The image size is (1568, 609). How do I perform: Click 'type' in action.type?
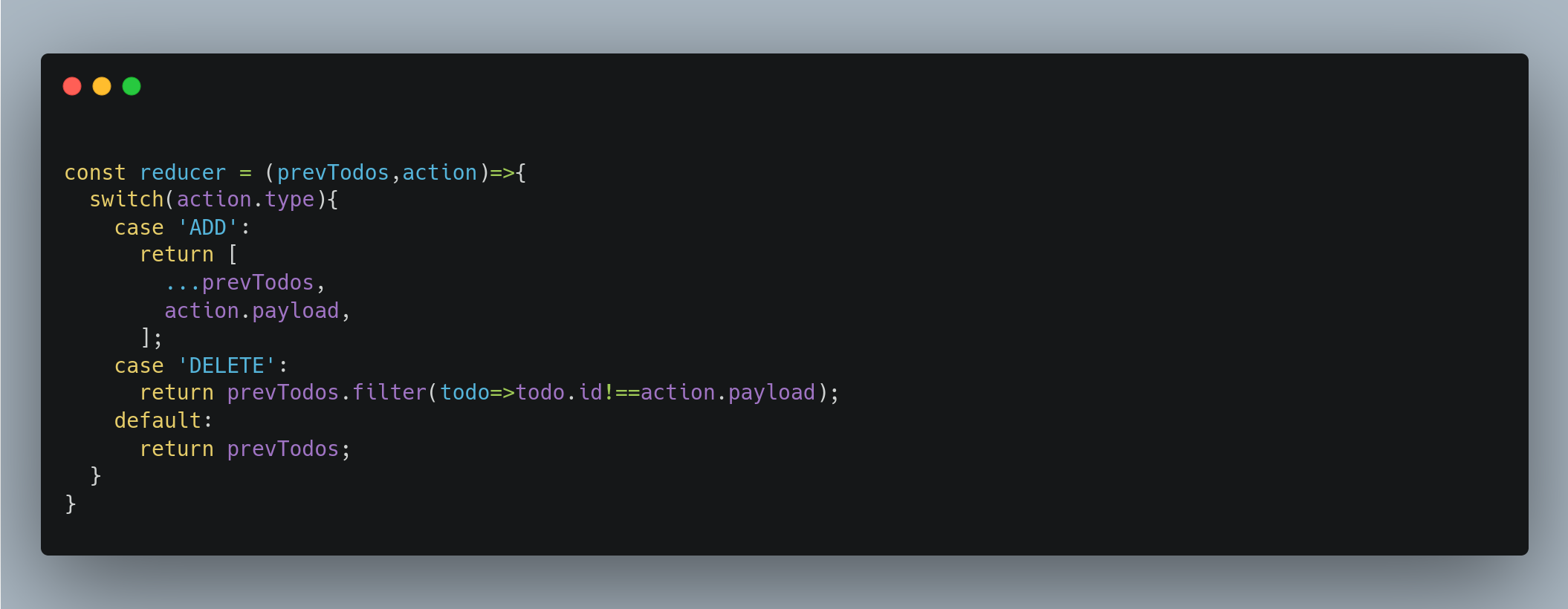[289, 200]
